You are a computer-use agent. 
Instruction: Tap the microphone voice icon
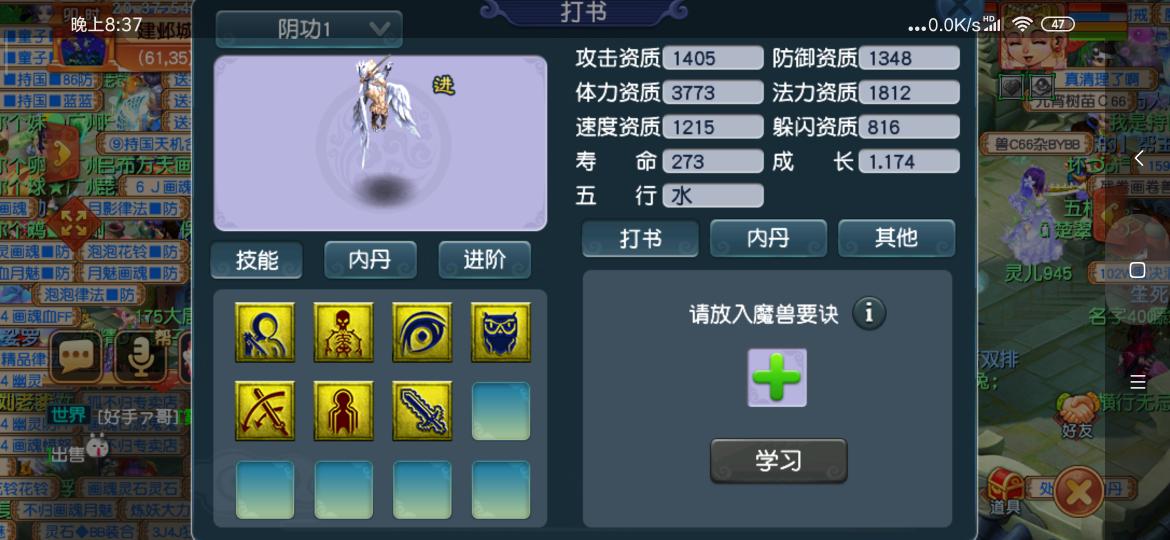[x=139, y=357]
